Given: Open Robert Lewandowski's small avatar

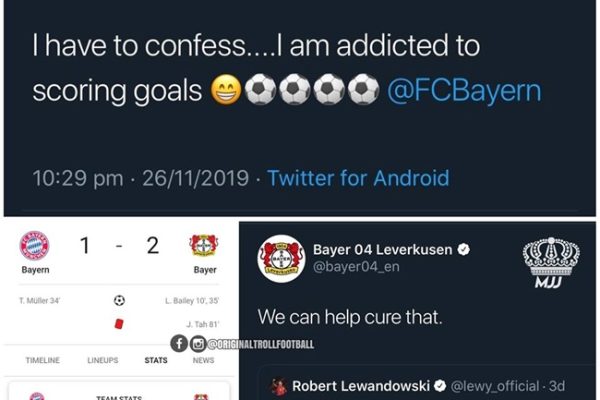Looking at the screenshot, I should [x=279, y=386].
